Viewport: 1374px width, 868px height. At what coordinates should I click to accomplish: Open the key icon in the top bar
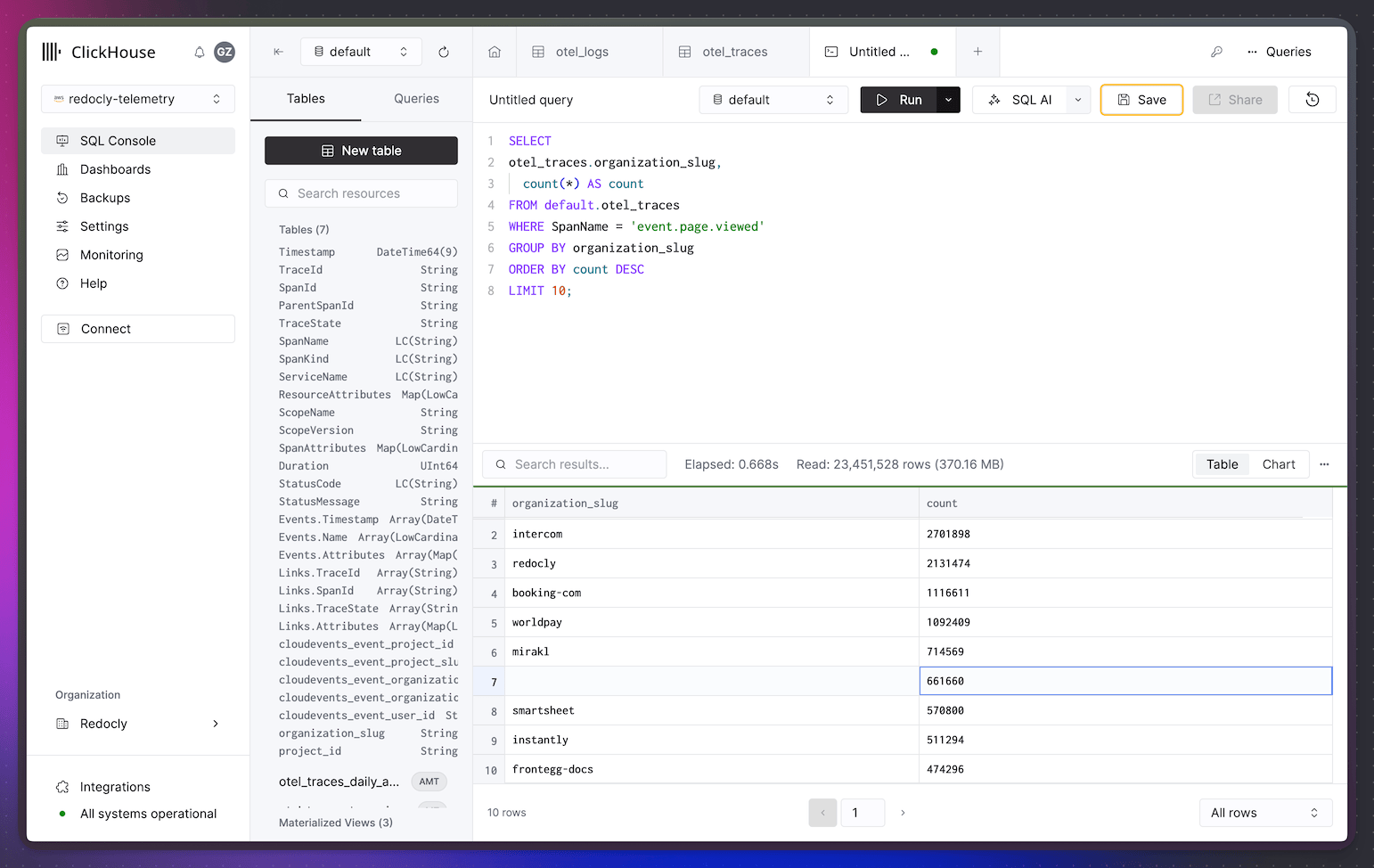click(x=1216, y=52)
